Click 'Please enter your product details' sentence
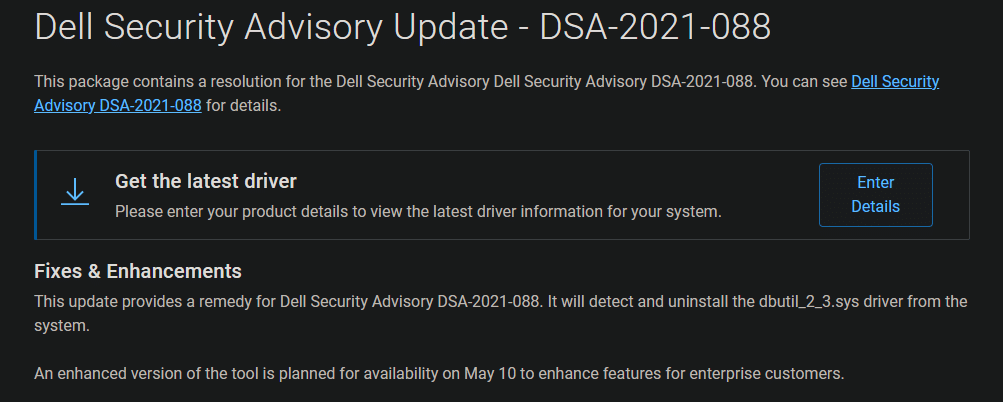The image size is (1003, 402). coord(418,211)
